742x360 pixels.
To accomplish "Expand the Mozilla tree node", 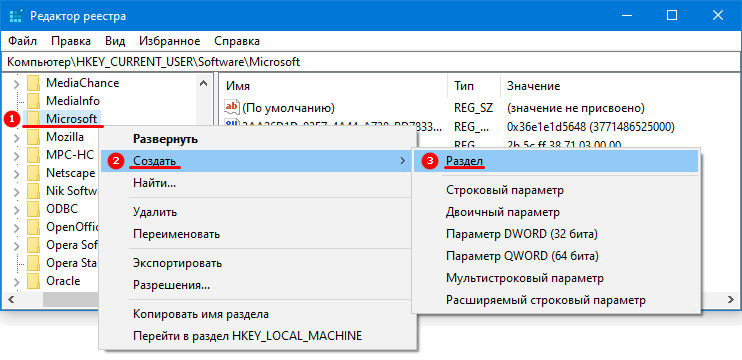I will click(17, 138).
